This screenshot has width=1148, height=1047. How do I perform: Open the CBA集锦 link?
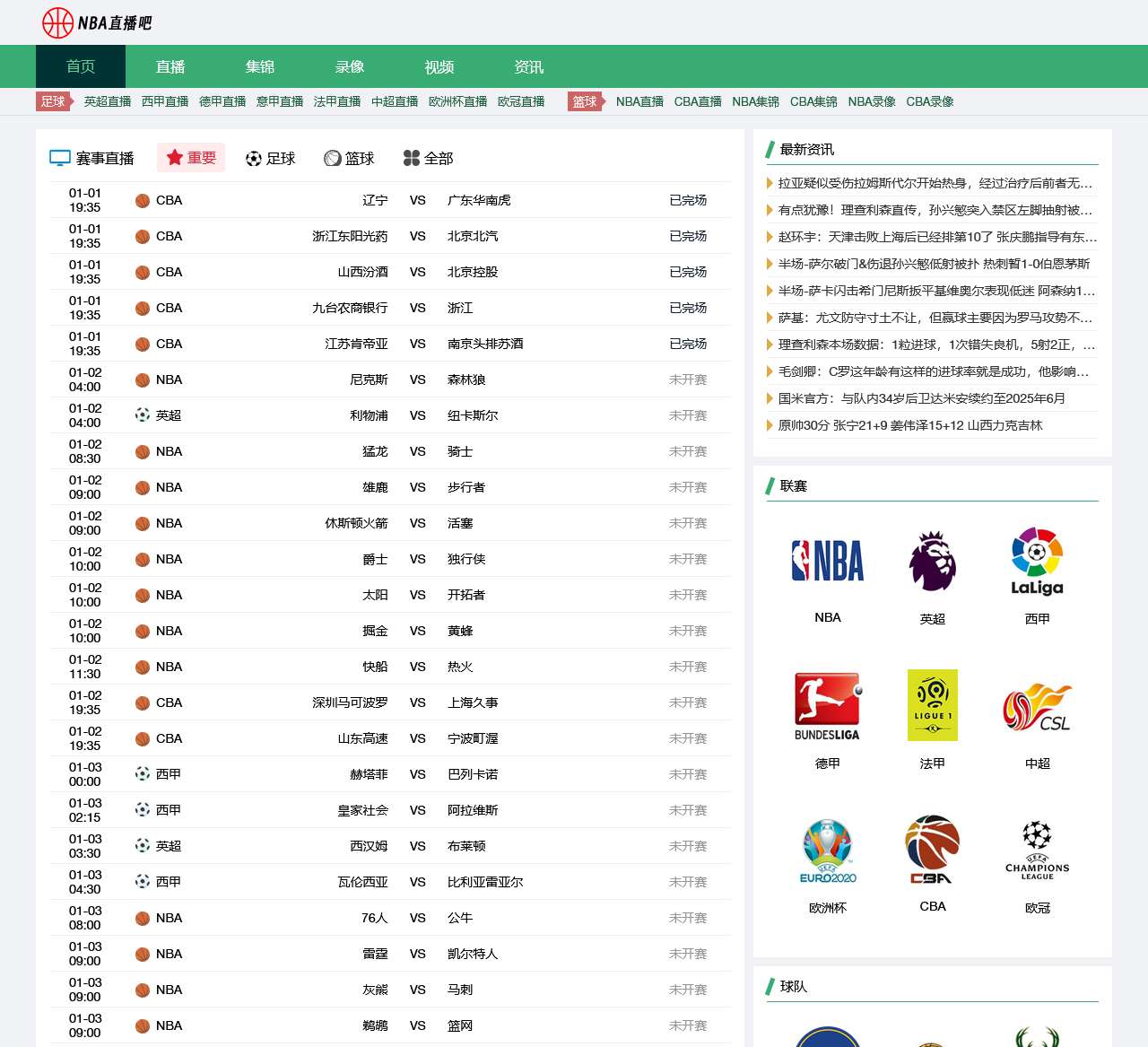813,101
